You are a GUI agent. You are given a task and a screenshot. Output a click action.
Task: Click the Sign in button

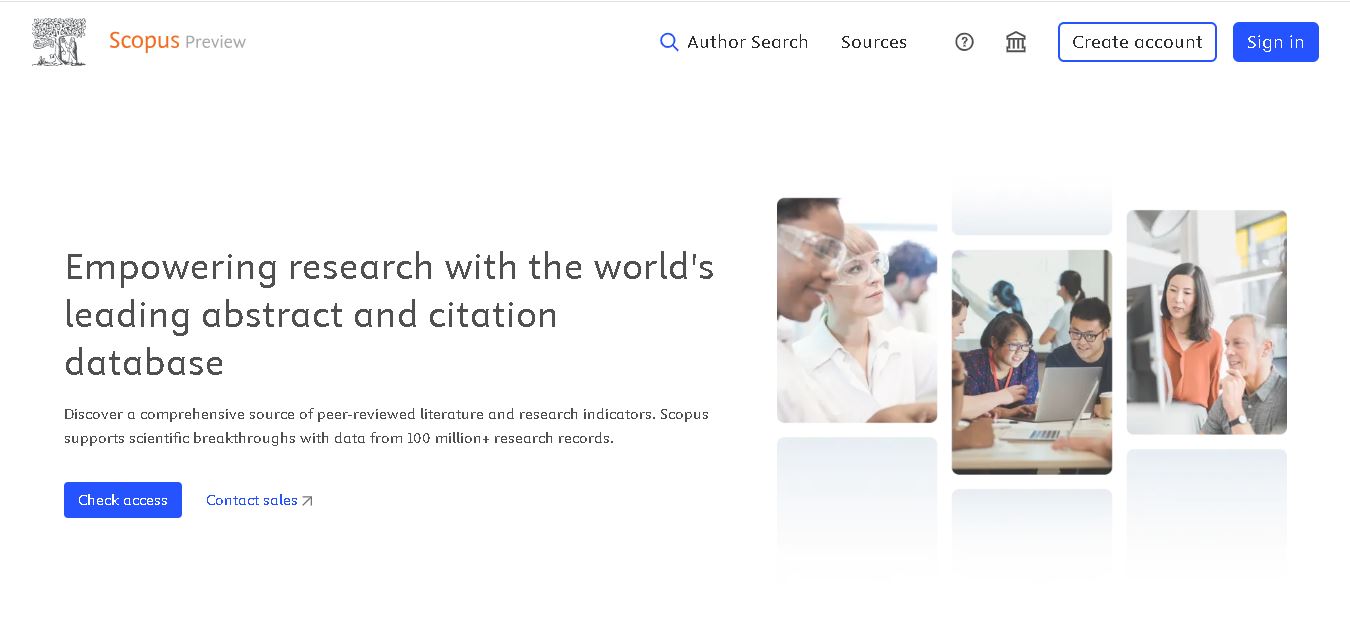point(1275,42)
